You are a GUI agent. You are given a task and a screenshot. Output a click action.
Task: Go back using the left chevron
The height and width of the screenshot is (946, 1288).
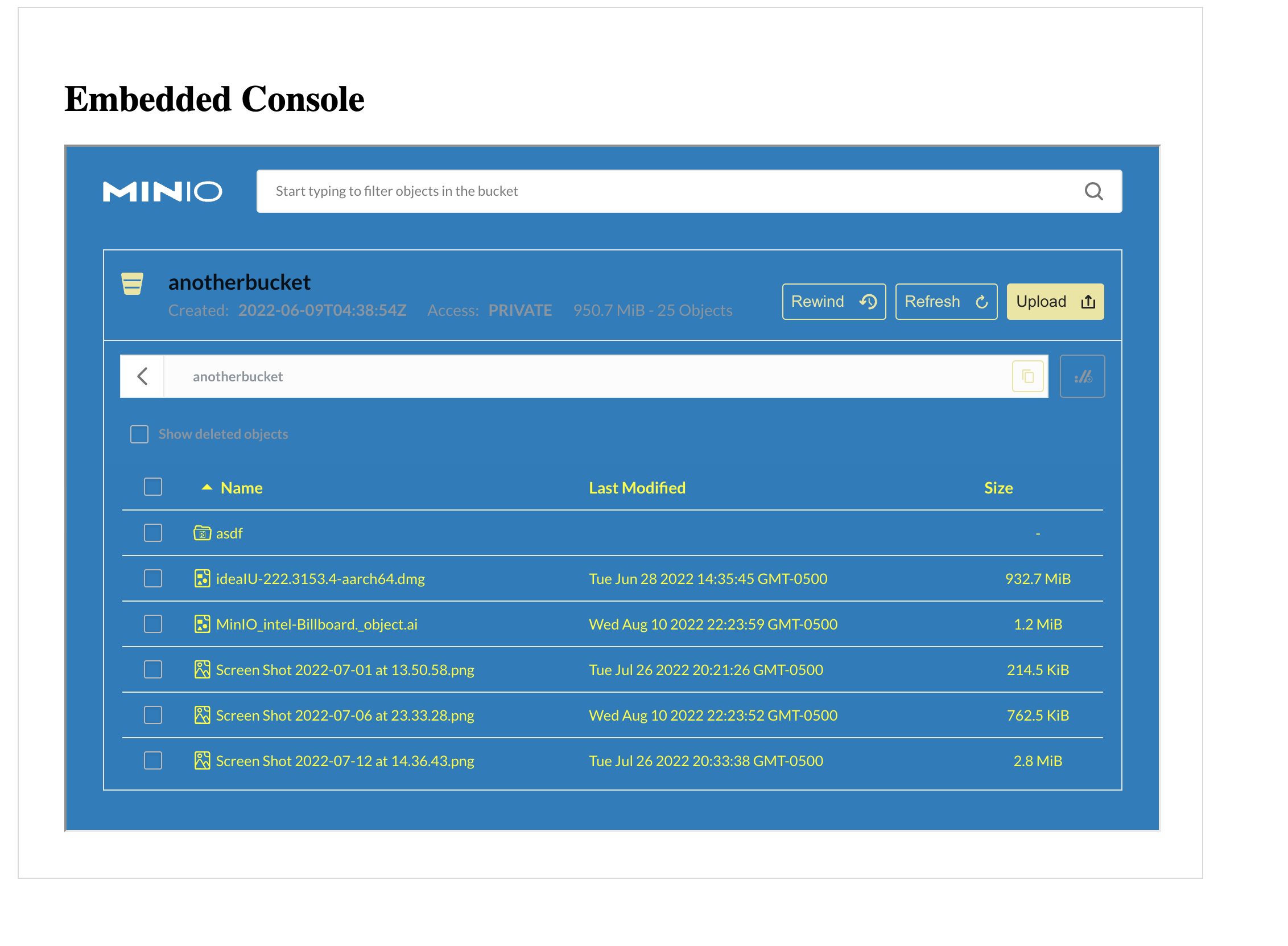pyautogui.click(x=142, y=376)
